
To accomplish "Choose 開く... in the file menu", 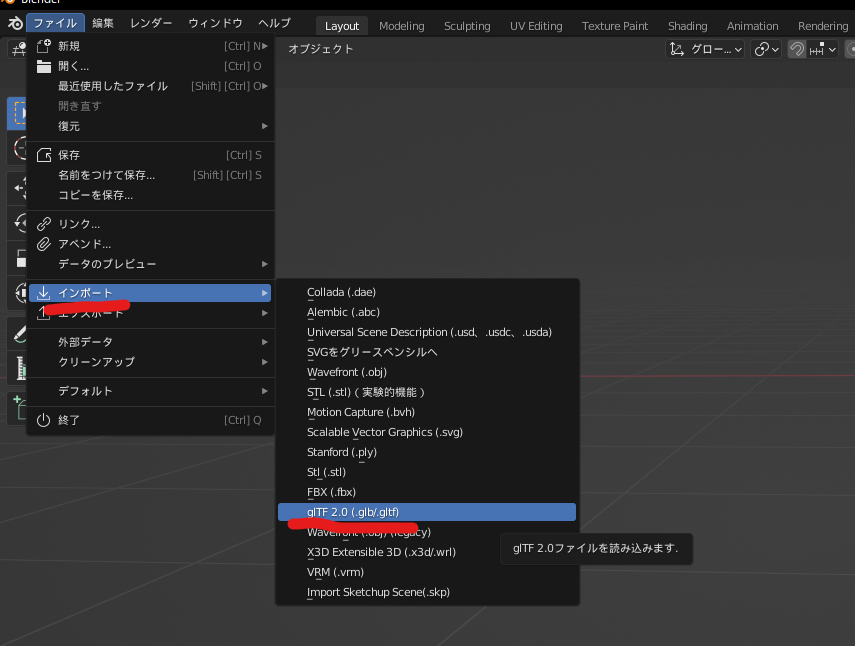I will click(x=150, y=66).
